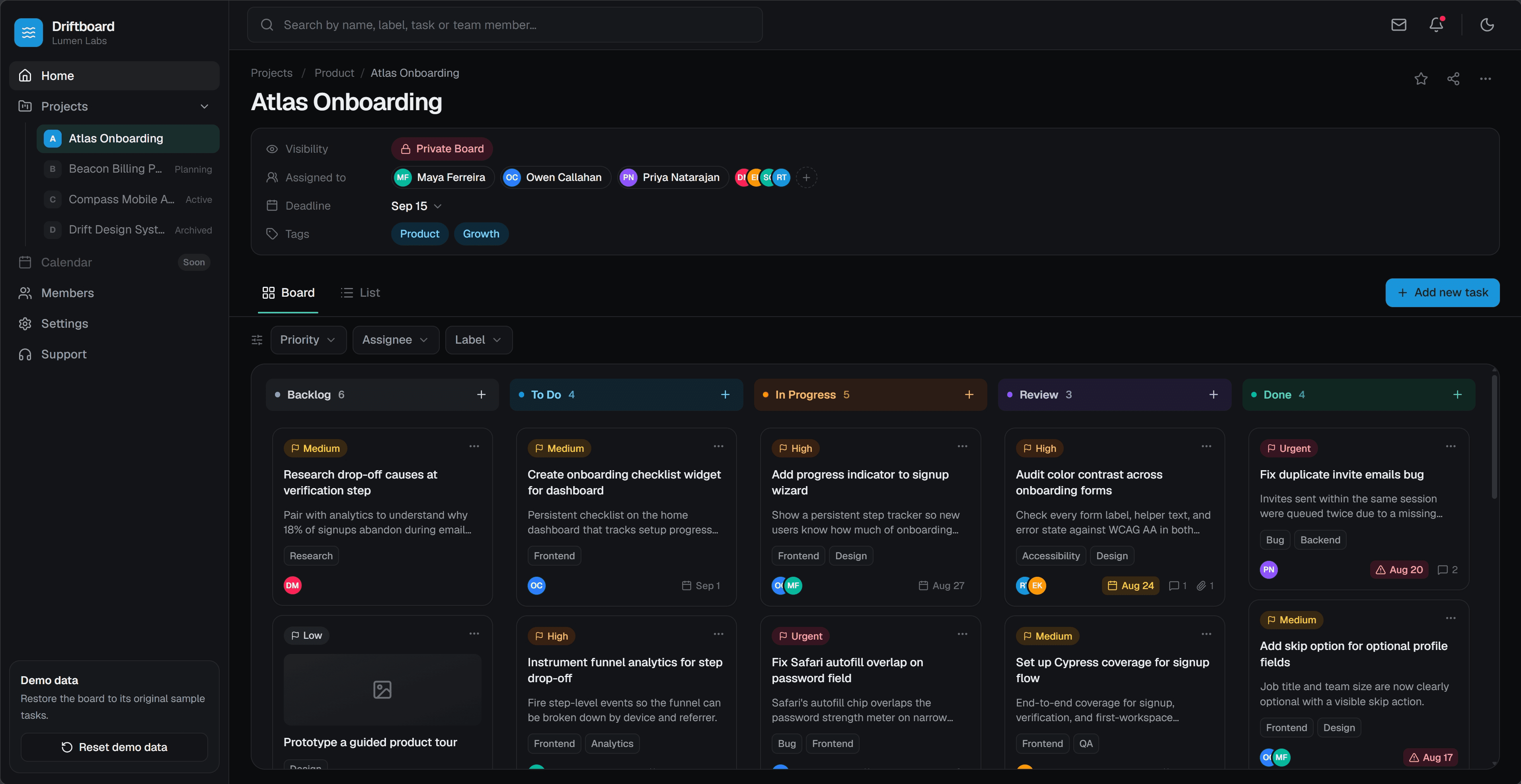Switch to the List tab
The width and height of the screenshot is (1521, 784).
360,293
